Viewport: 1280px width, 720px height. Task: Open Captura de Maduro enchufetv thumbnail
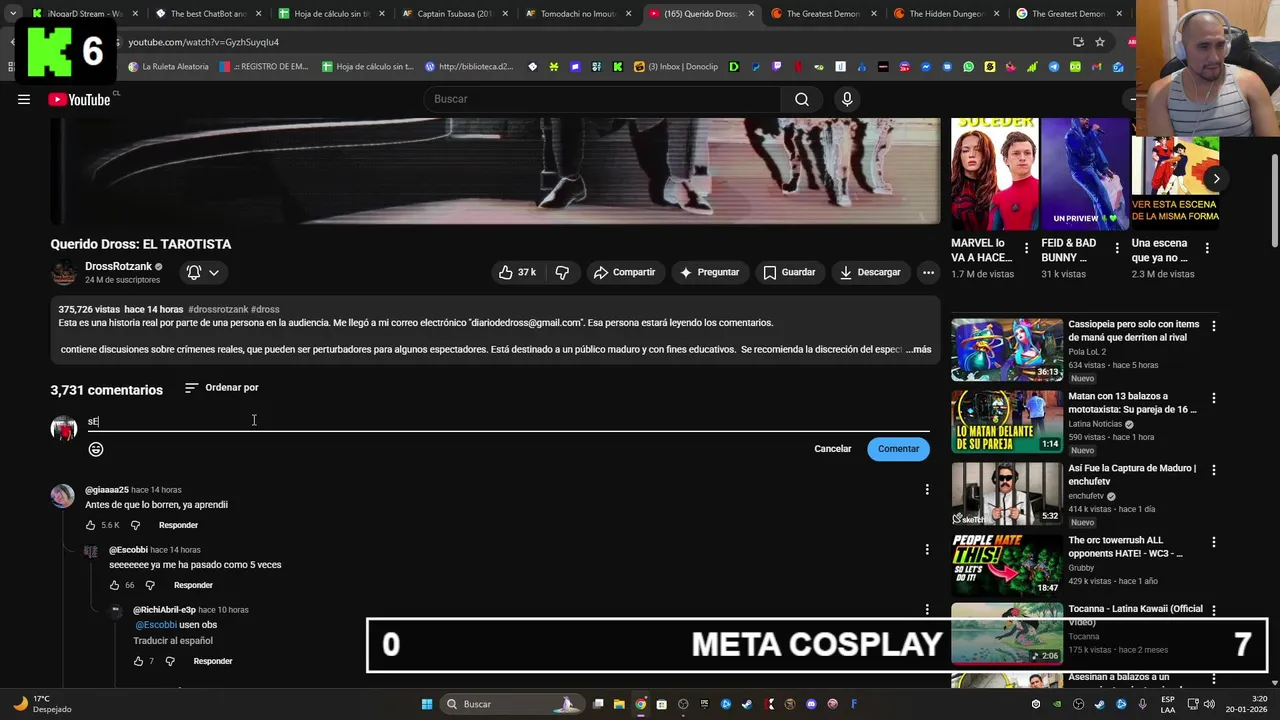(1007, 494)
